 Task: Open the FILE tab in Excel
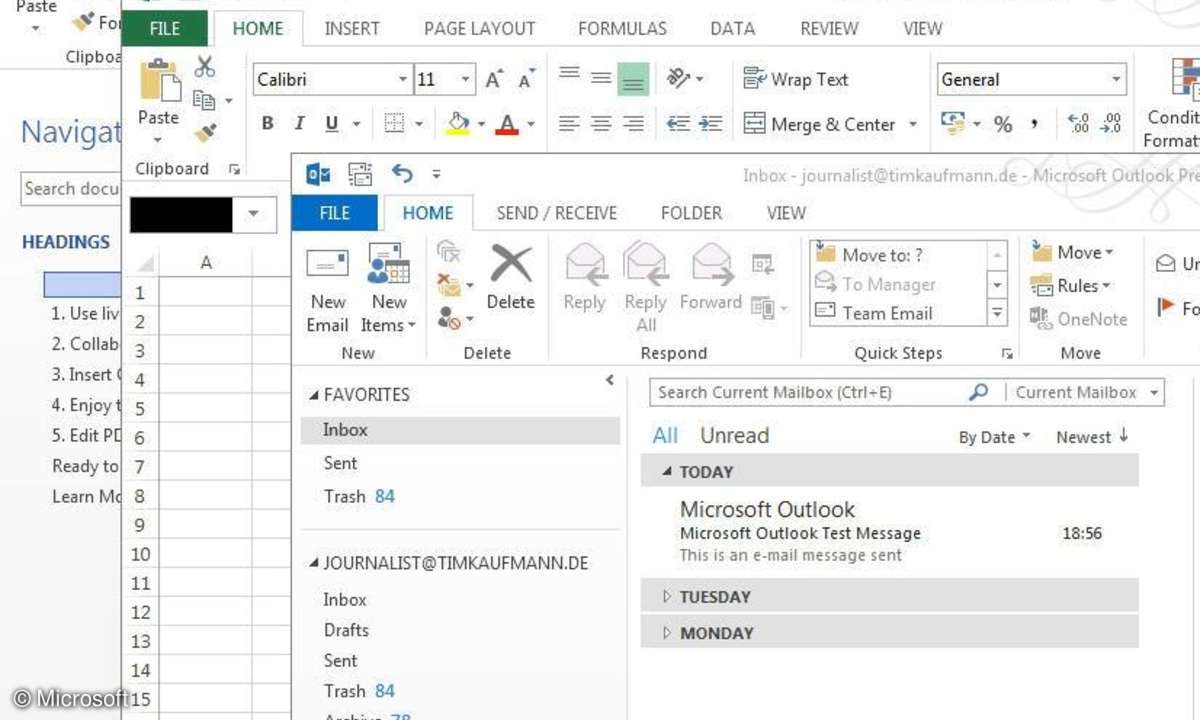tap(165, 29)
